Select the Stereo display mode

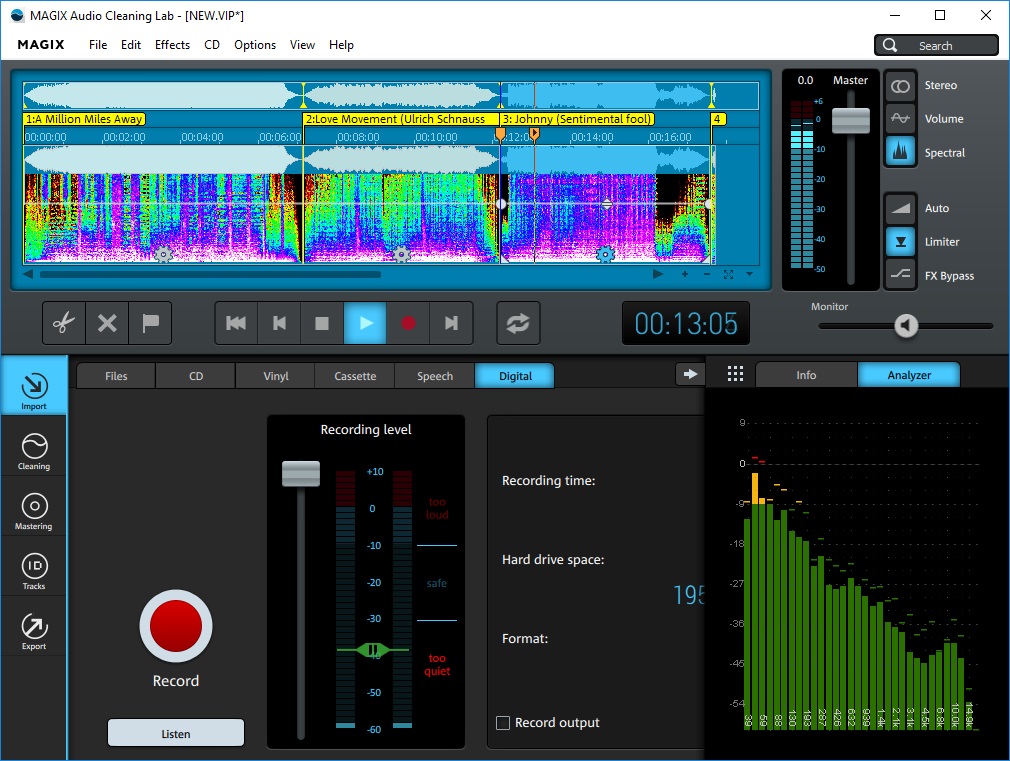click(x=899, y=85)
